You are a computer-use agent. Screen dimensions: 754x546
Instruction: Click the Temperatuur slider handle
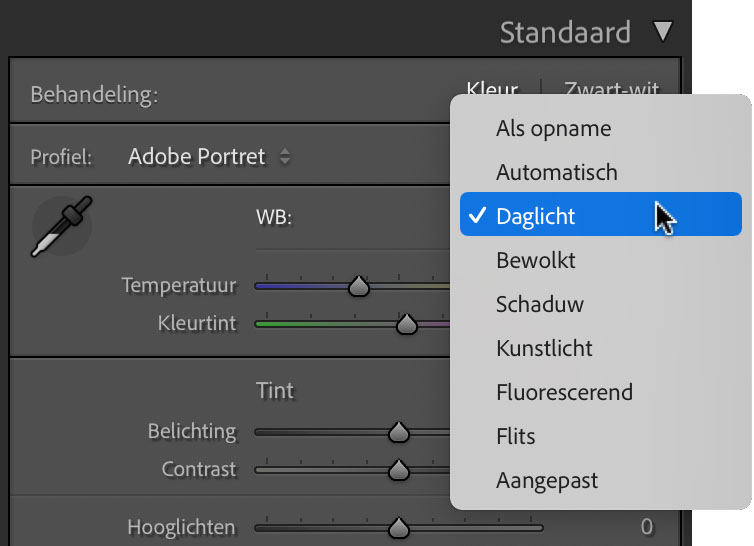pos(359,286)
